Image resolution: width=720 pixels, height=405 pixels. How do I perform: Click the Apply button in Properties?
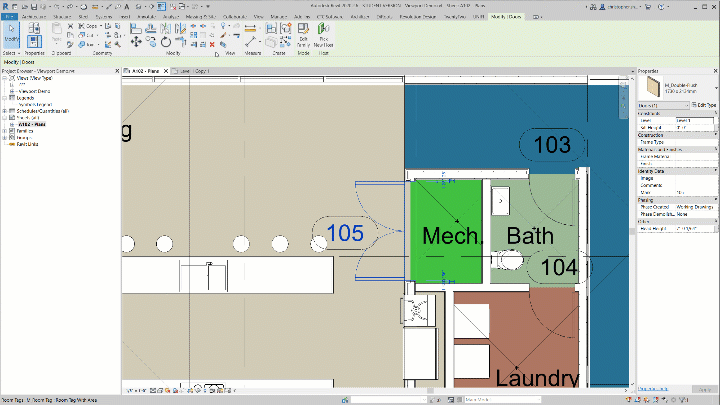[705, 389]
